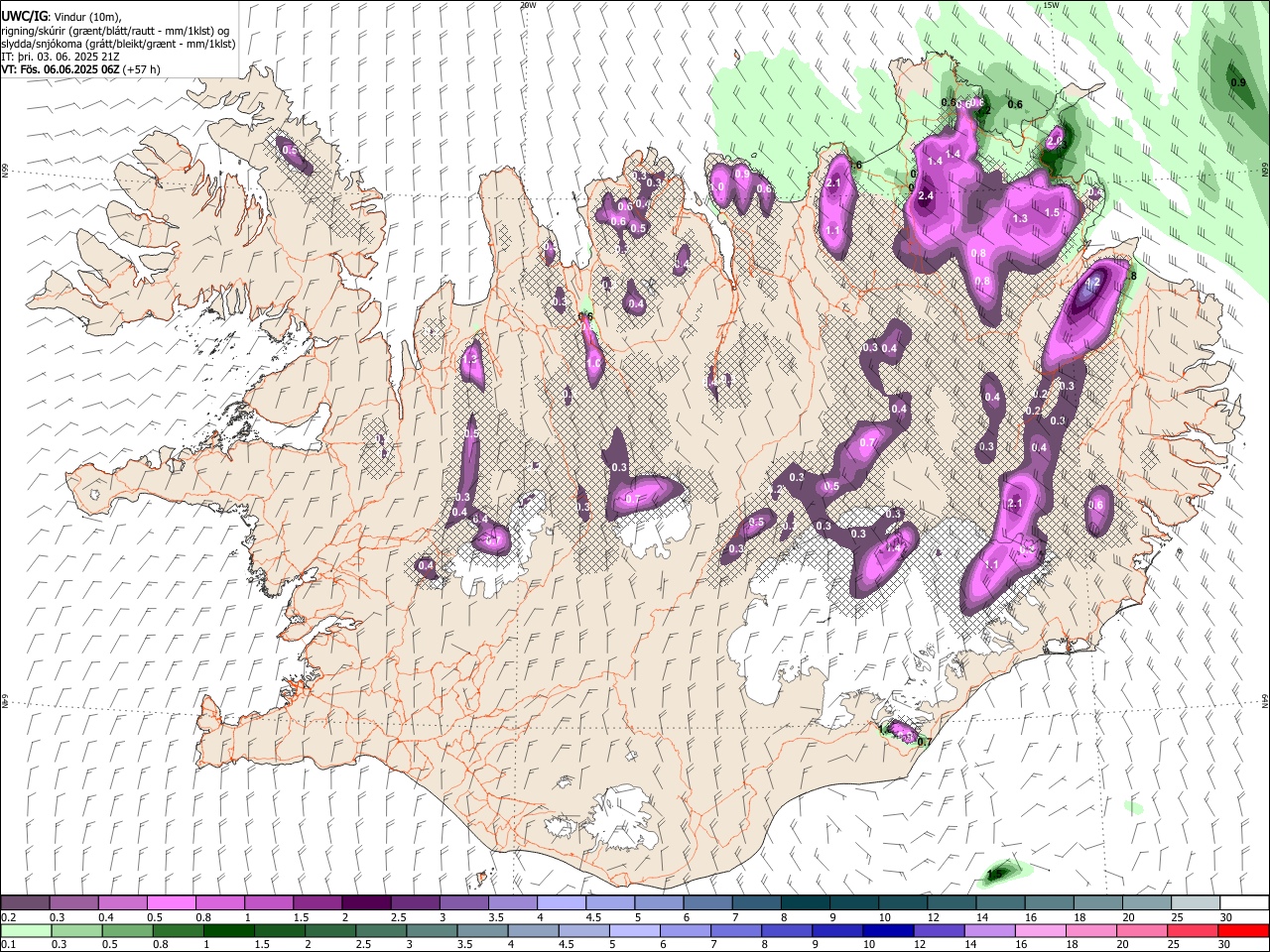Viewport: 1270px width, 952px height.
Task: Click the '4.2' value on the eastern purple patch
Action: pyautogui.click(x=1093, y=283)
